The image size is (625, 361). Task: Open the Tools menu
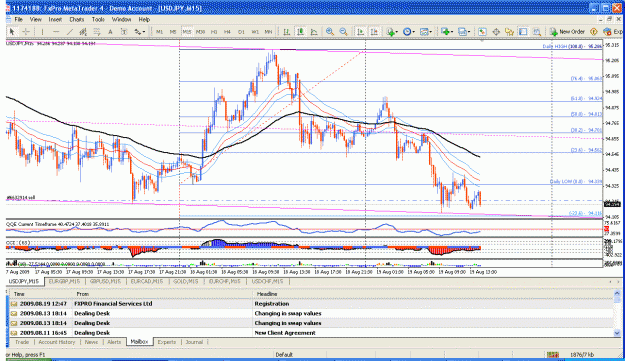coord(98,19)
